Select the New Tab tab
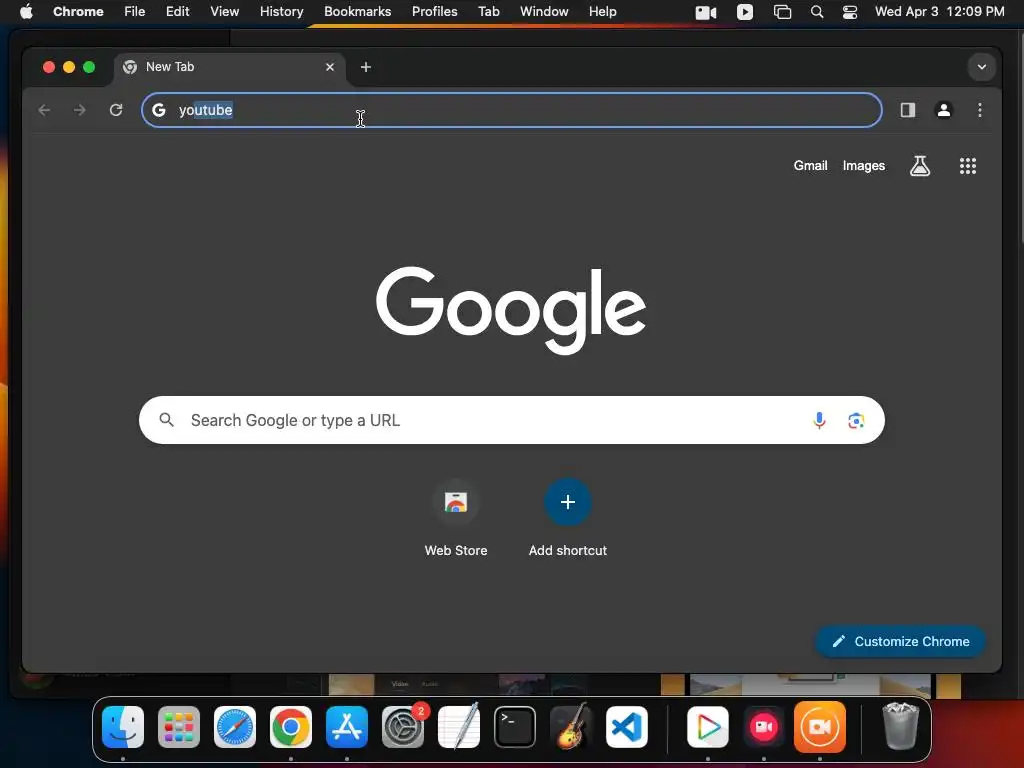Viewport: 1024px width, 768px height. [230, 67]
